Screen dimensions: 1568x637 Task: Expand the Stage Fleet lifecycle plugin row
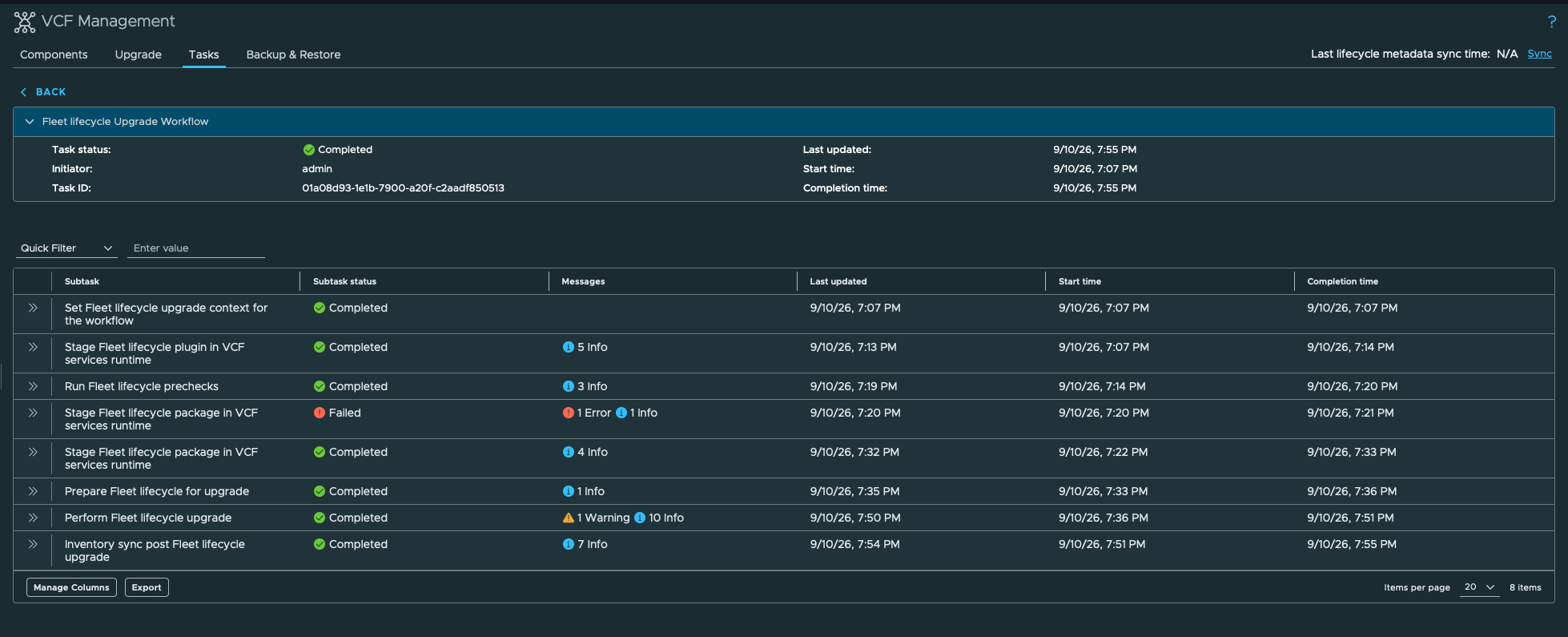pos(33,347)
